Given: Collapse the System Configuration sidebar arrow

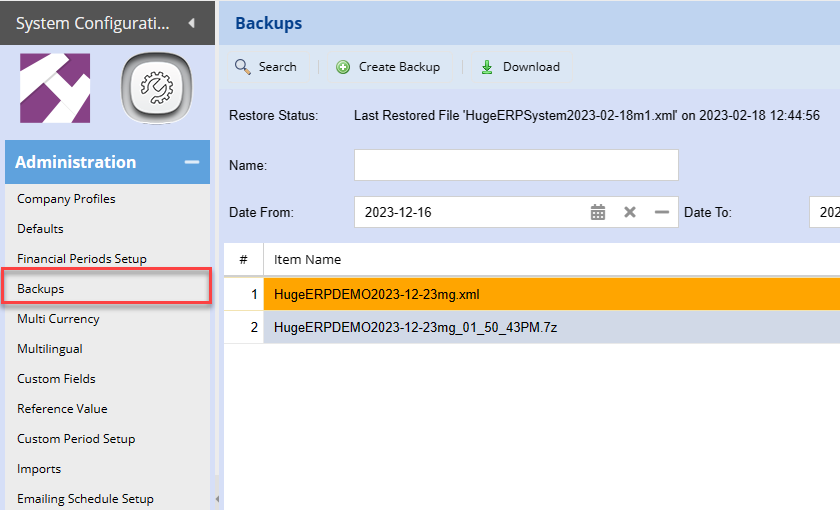Looking at the screenshot, I should (x=191, y=22).
